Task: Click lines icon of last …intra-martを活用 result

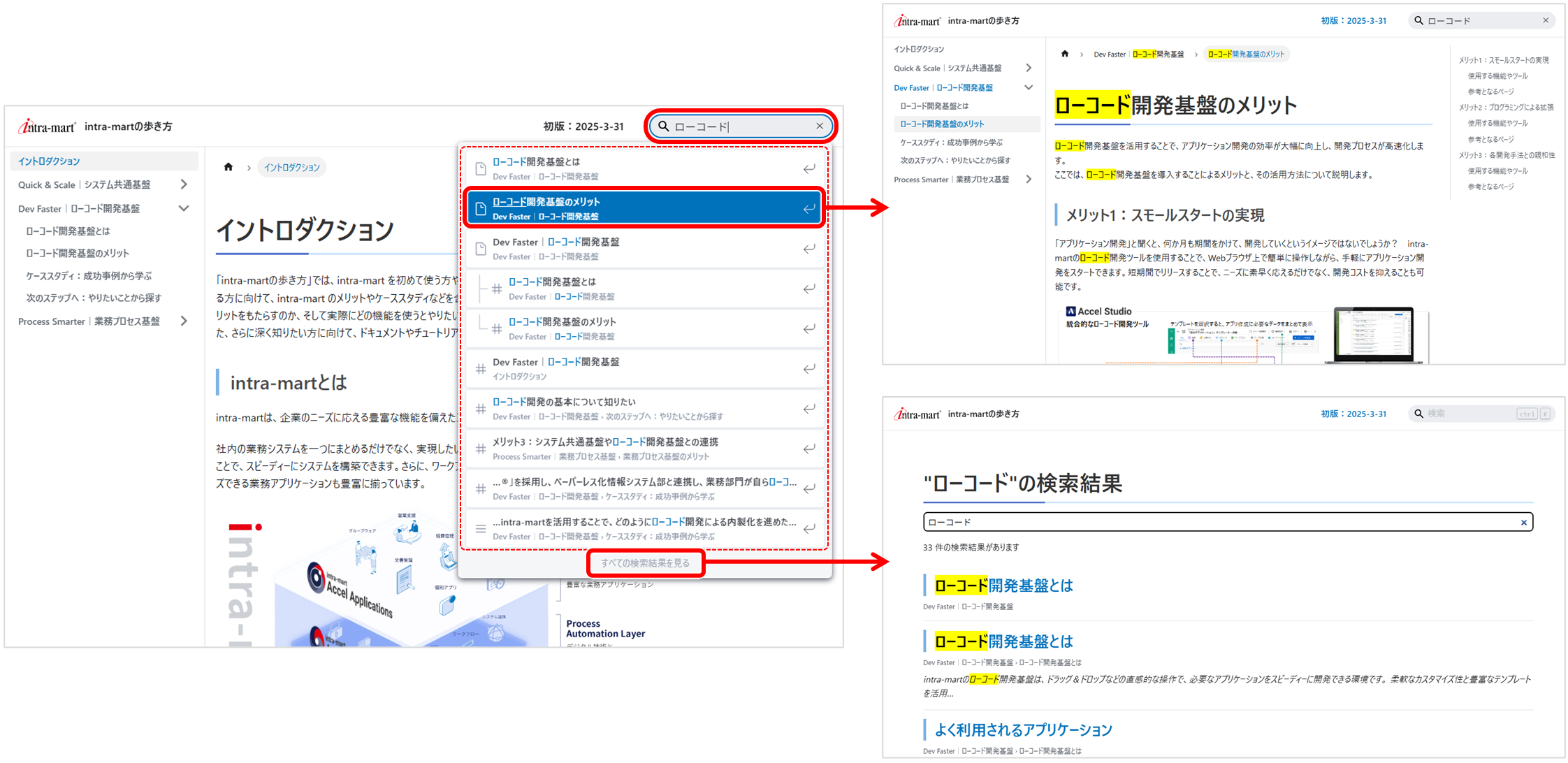Action: (481, 529)
